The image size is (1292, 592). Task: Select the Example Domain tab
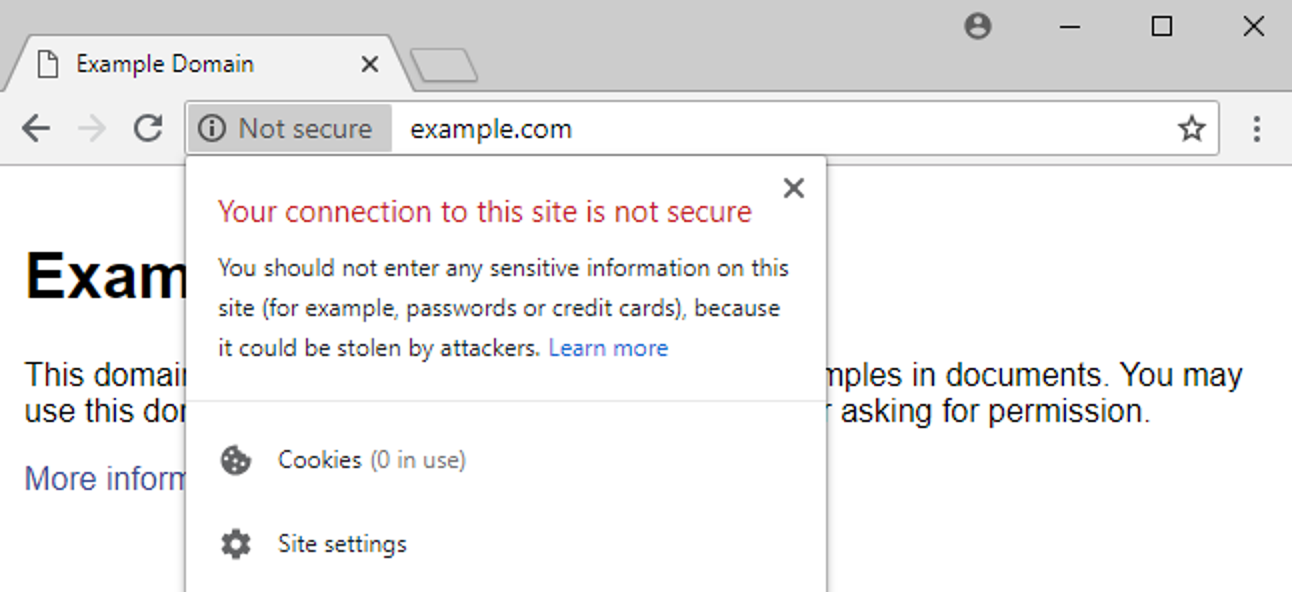[x=165, y=65]
